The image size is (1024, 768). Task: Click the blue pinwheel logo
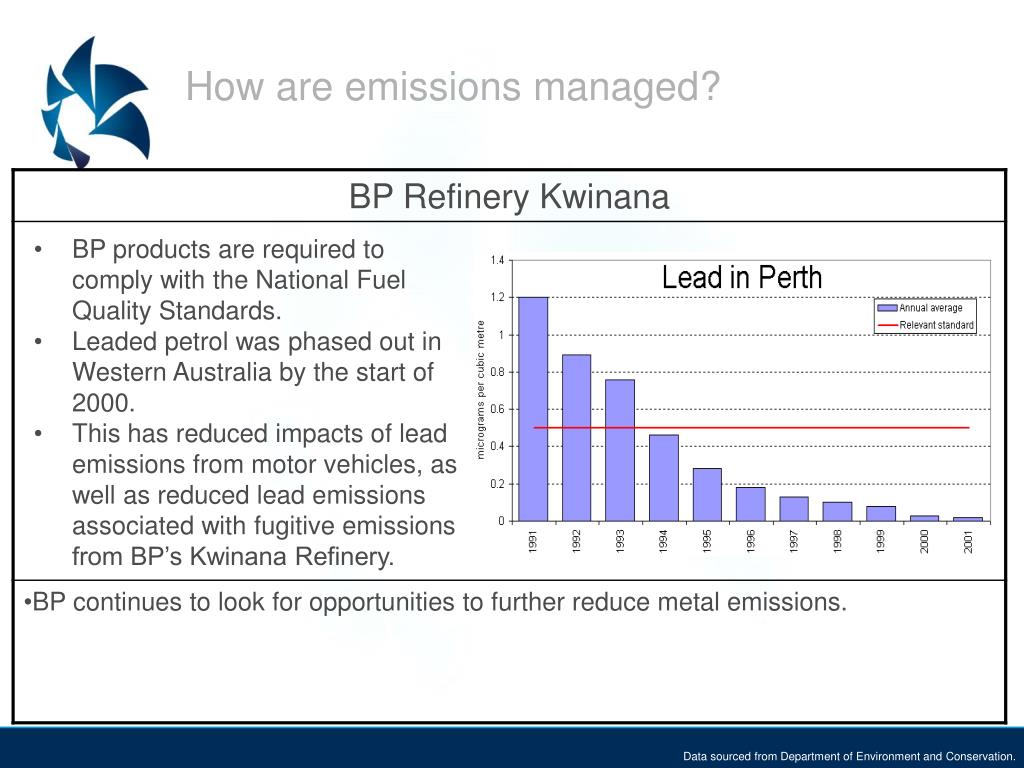pos(96,103)
